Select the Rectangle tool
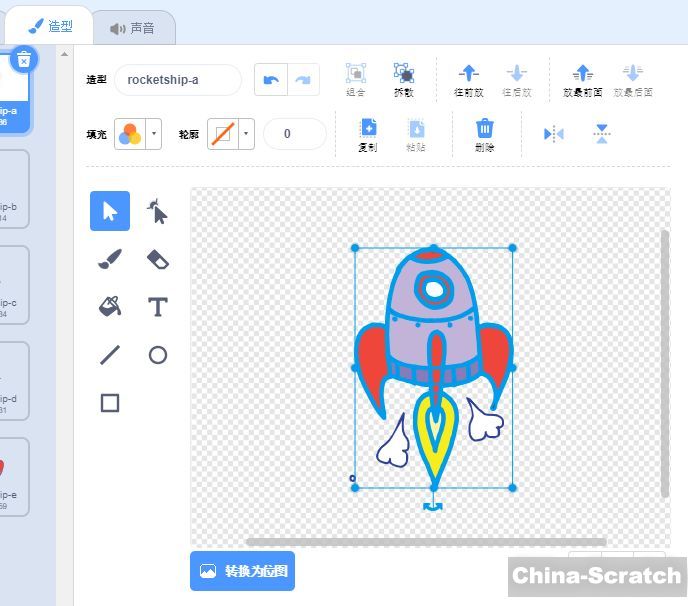 click(110, 403)
